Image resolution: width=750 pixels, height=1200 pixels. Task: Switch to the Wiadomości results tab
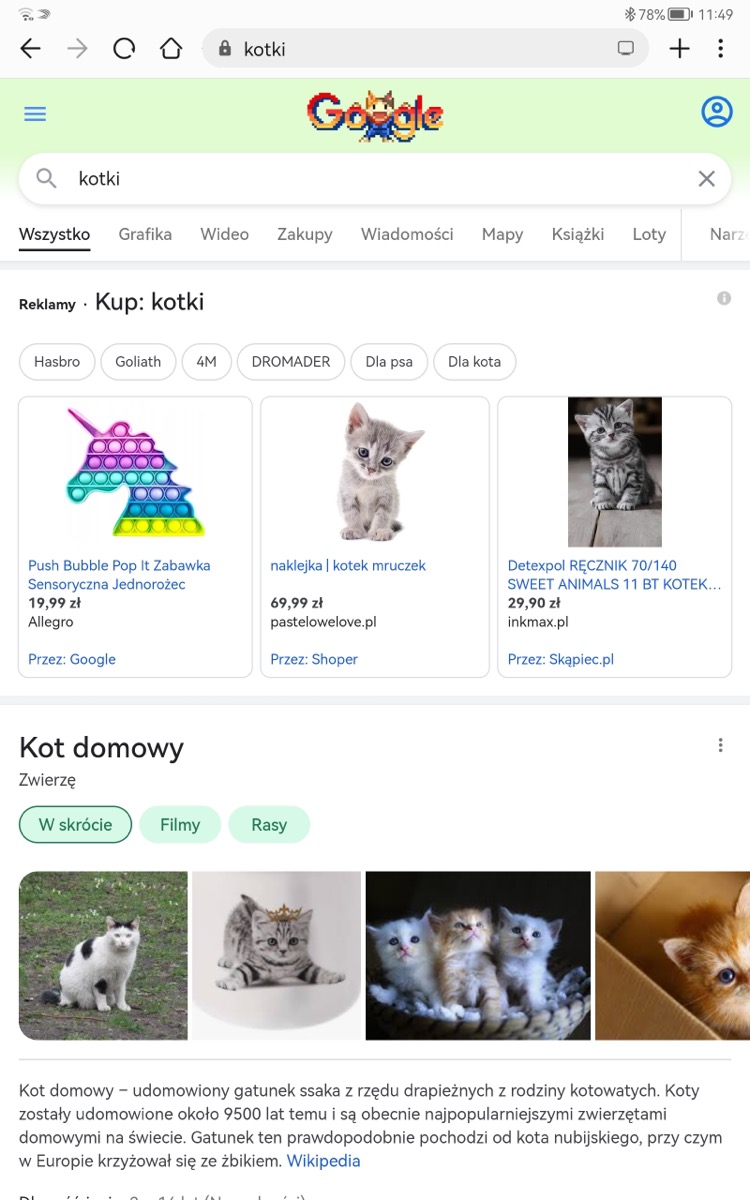[407, 234]
